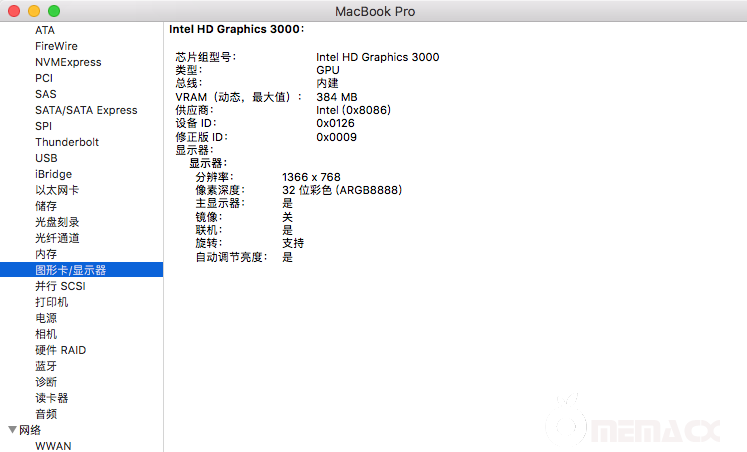Image resolution: width=747 pixels, height=452 pixels.
Task: Close the MacBook Pro window
Action: coord(14,11)
